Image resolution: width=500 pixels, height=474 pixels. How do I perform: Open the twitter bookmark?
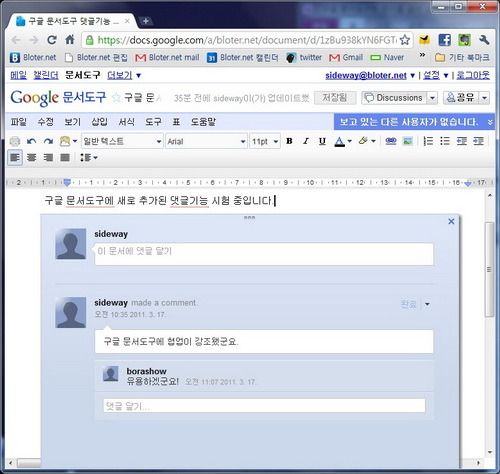304,57
